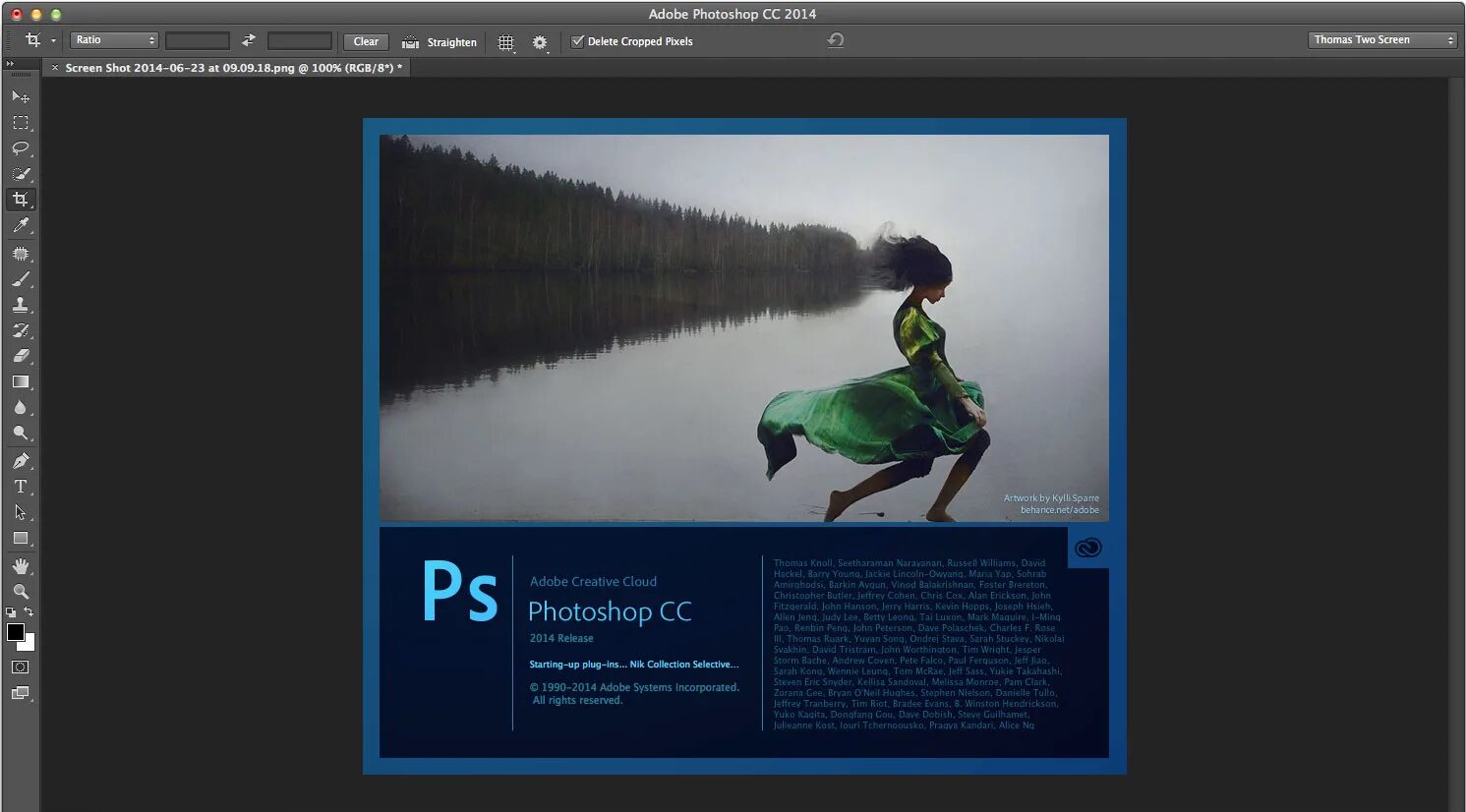
Task: Toggle Delete Cropped Pixels checkbox
Action: (578, 41)
